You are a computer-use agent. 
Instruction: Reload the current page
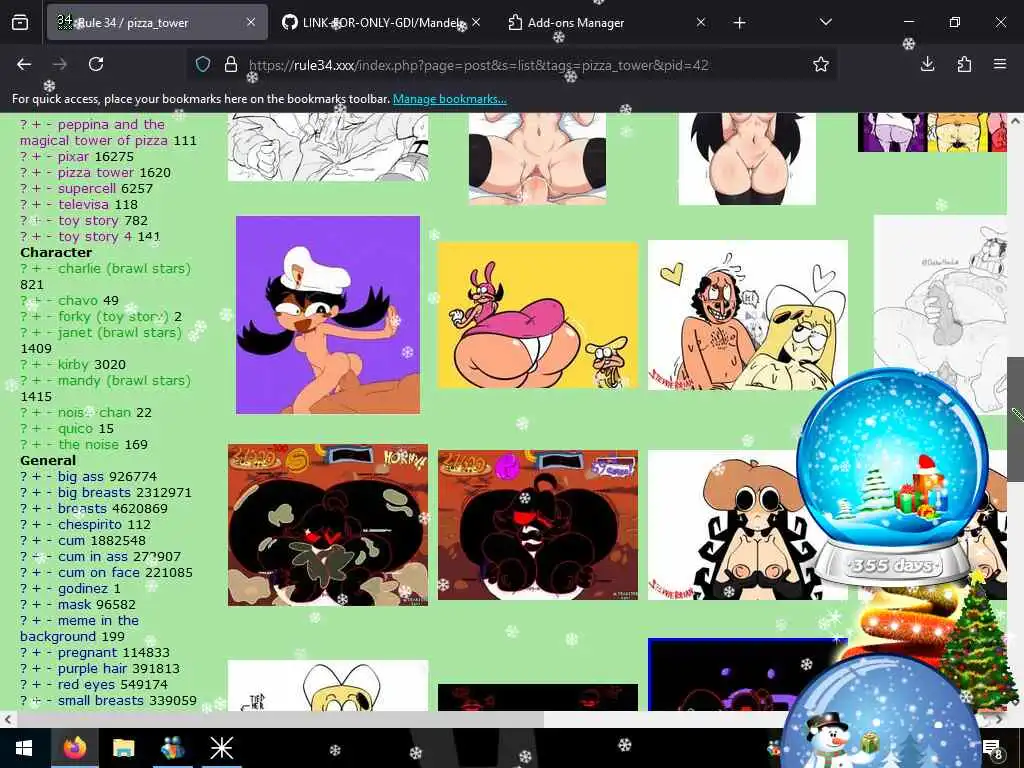(x=96, y=64)
